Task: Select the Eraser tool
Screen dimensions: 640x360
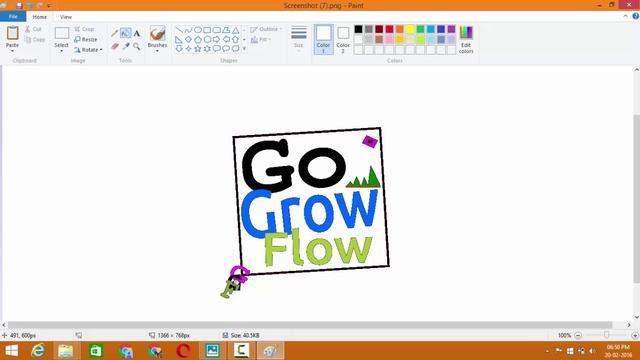Action: (115, 46)
